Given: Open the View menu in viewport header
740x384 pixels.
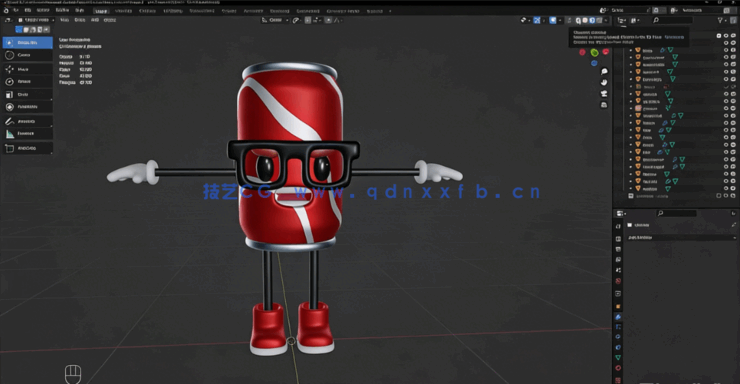Looking at the screenshot, I should click(x=65, y=20).
